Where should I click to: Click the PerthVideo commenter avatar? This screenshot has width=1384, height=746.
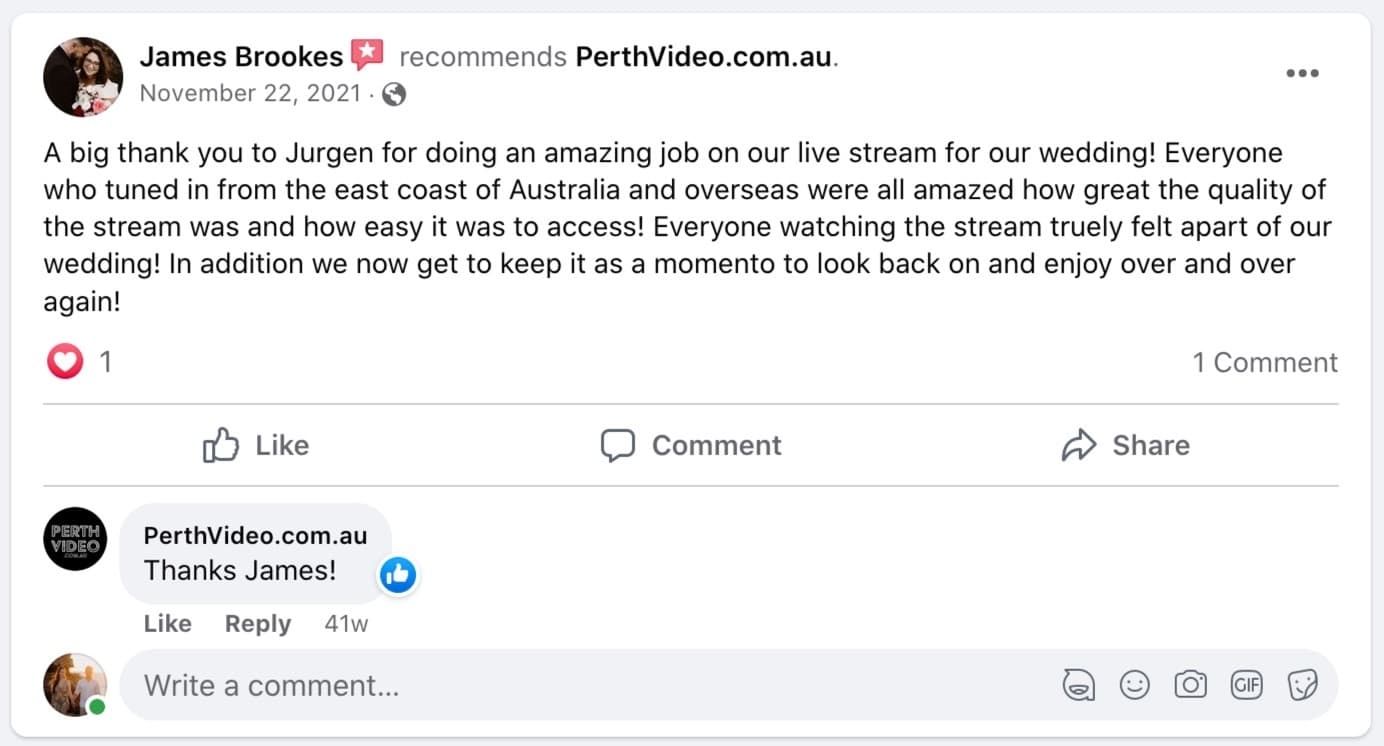click(75, 539)
